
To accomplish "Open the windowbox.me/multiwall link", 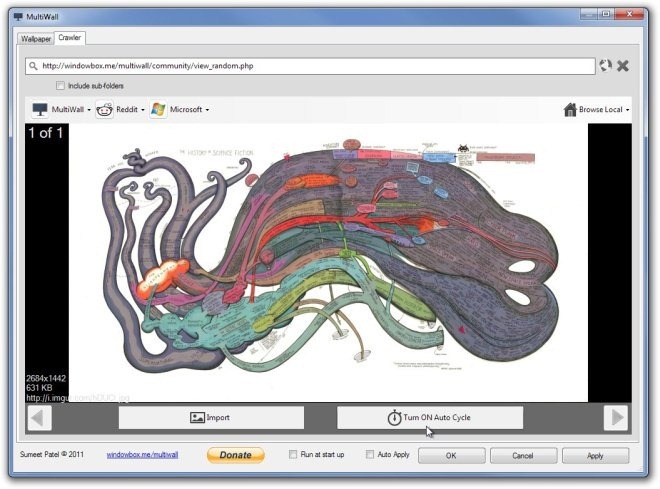I will click(142, 454).
